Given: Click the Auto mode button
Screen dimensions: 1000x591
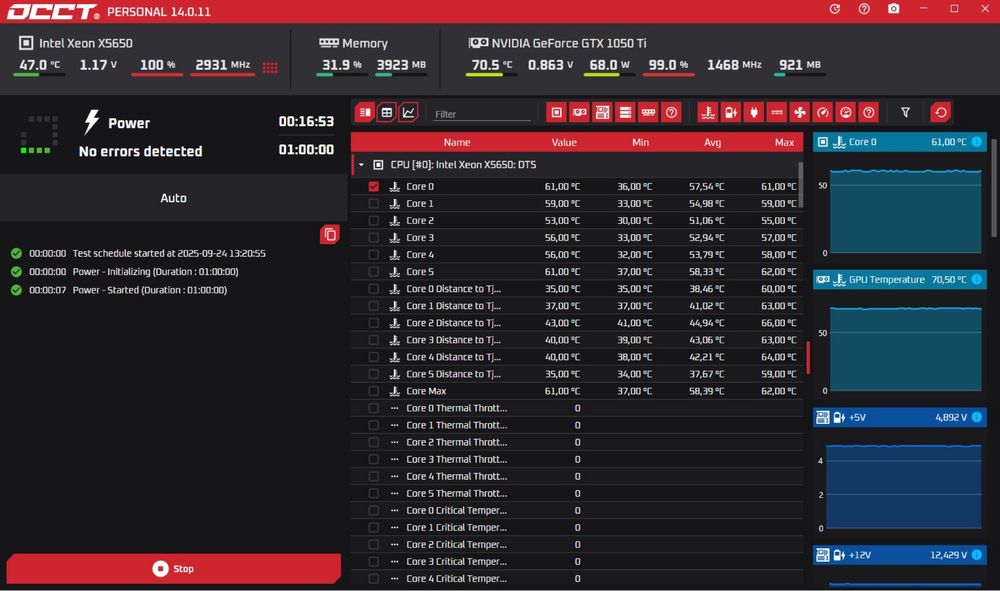Looking at the screenshot, I should (x=173, y=198).
